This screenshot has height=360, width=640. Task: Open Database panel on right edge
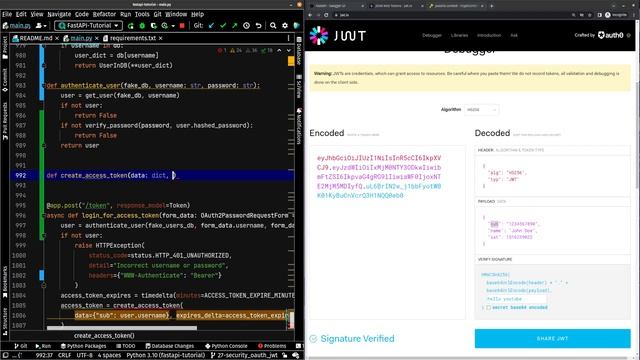point(299,51)
